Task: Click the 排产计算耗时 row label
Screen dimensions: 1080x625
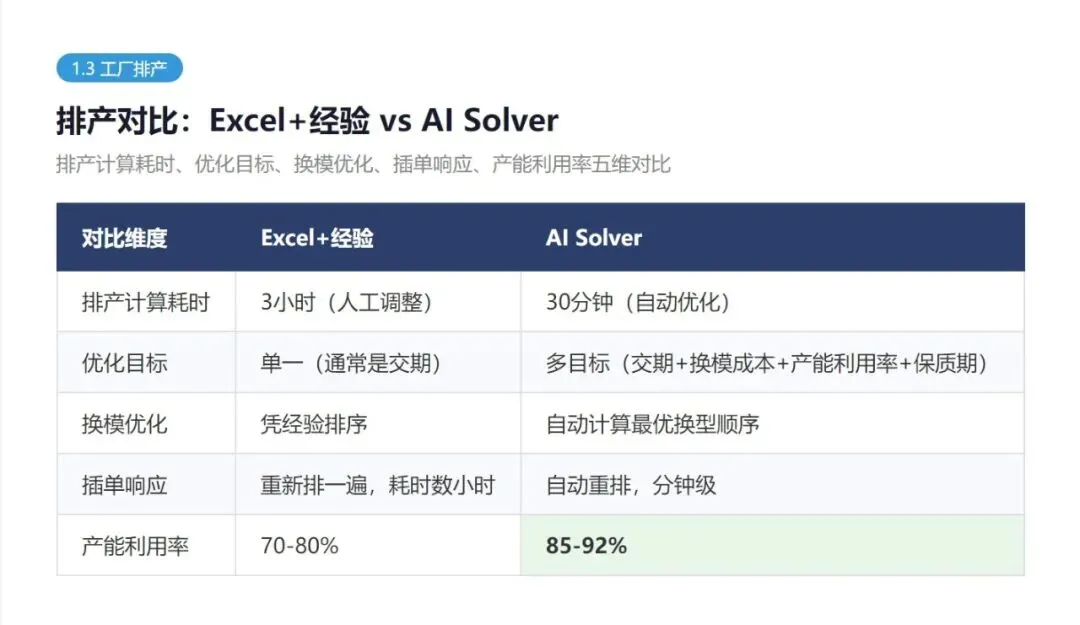Action: [146, 302]
